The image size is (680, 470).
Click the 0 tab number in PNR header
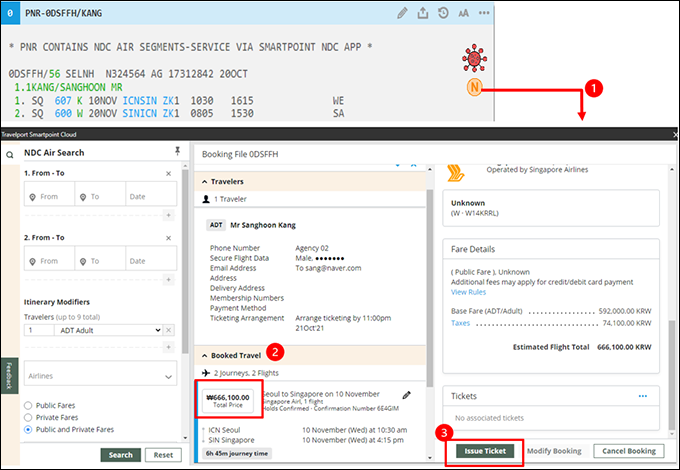(x=10, y=13)
